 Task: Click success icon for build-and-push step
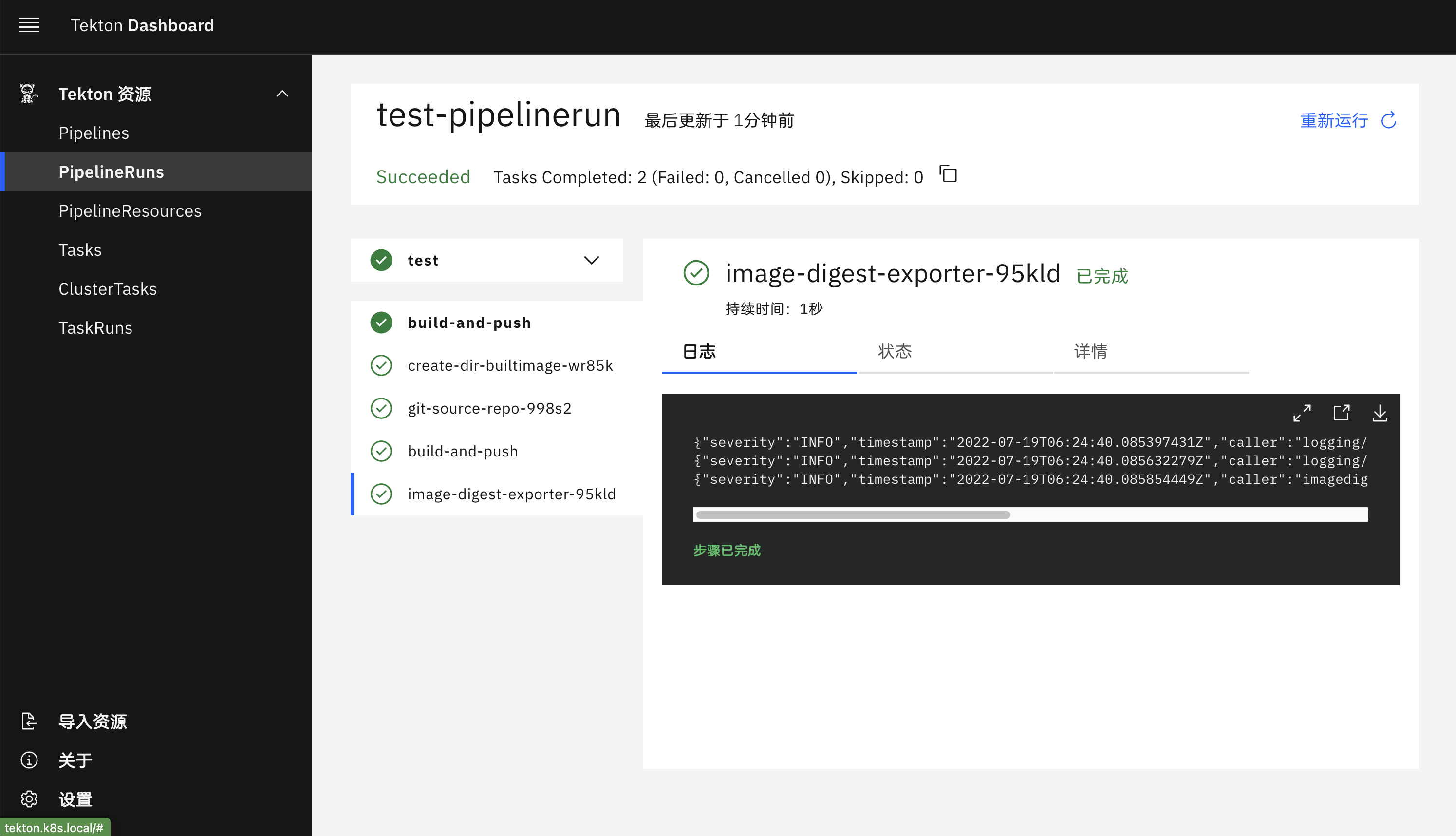point(381,451)
